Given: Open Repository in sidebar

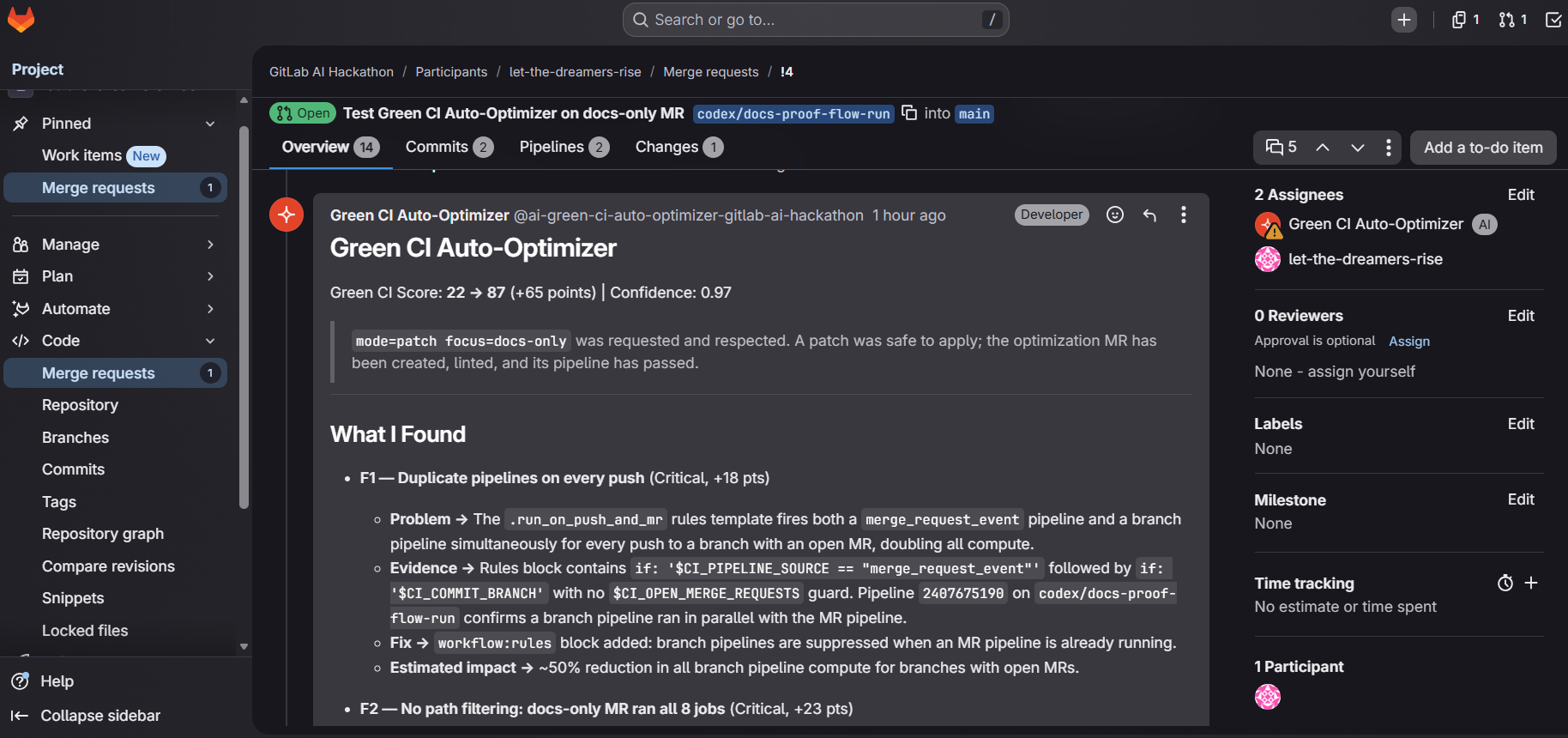Looking at the screenshot, I should [x=116, y=405].
